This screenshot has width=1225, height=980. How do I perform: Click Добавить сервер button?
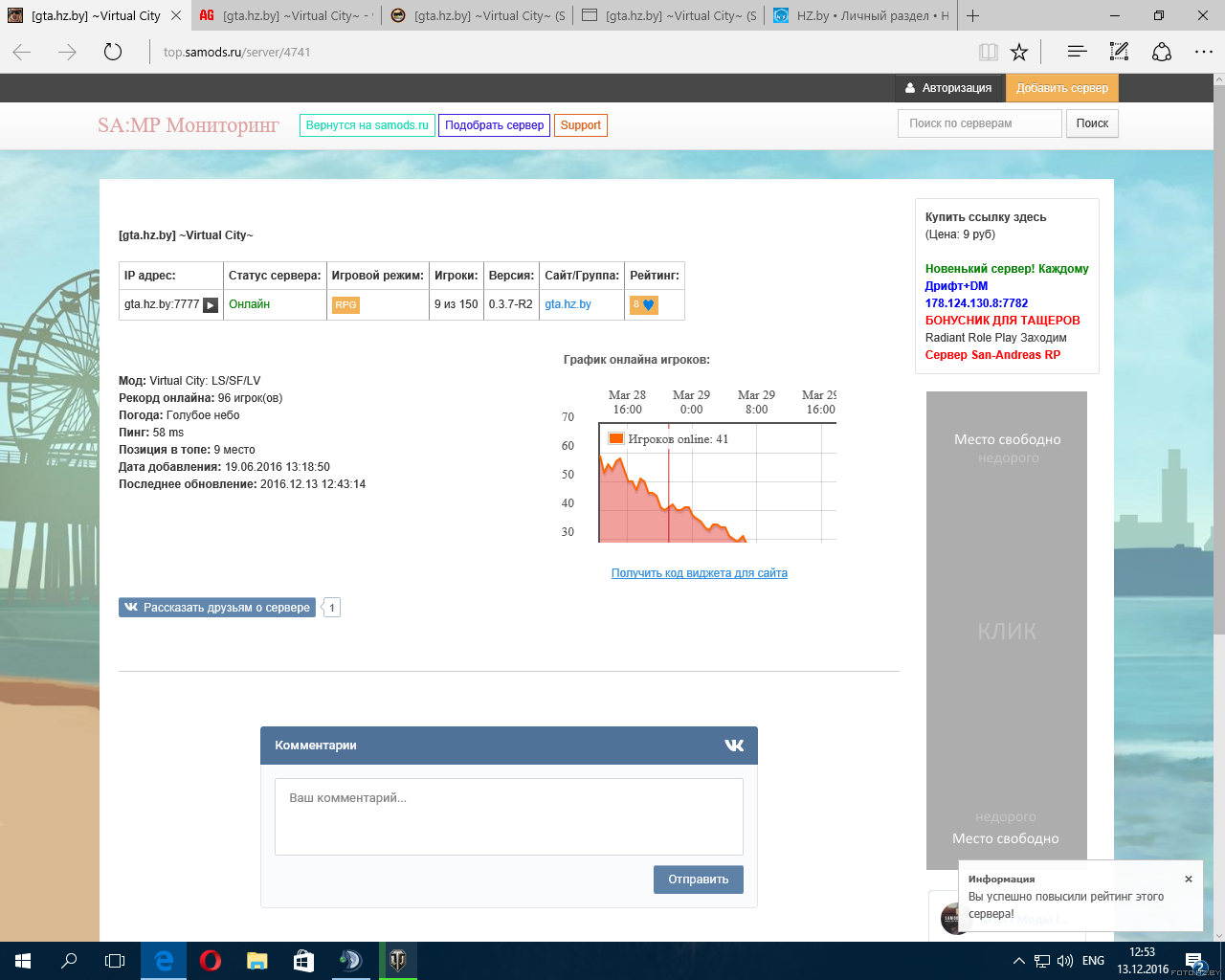[1061, 88]
